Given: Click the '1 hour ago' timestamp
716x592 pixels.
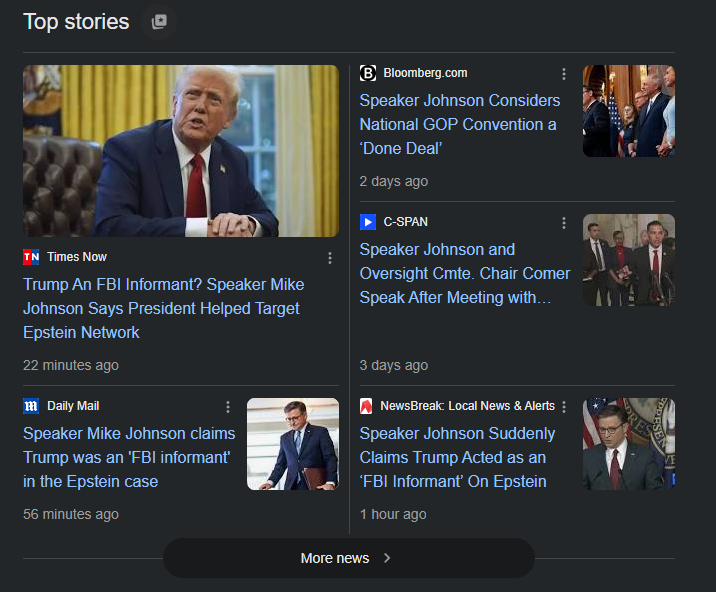Looking at the screenshot, I should (393, 514).
